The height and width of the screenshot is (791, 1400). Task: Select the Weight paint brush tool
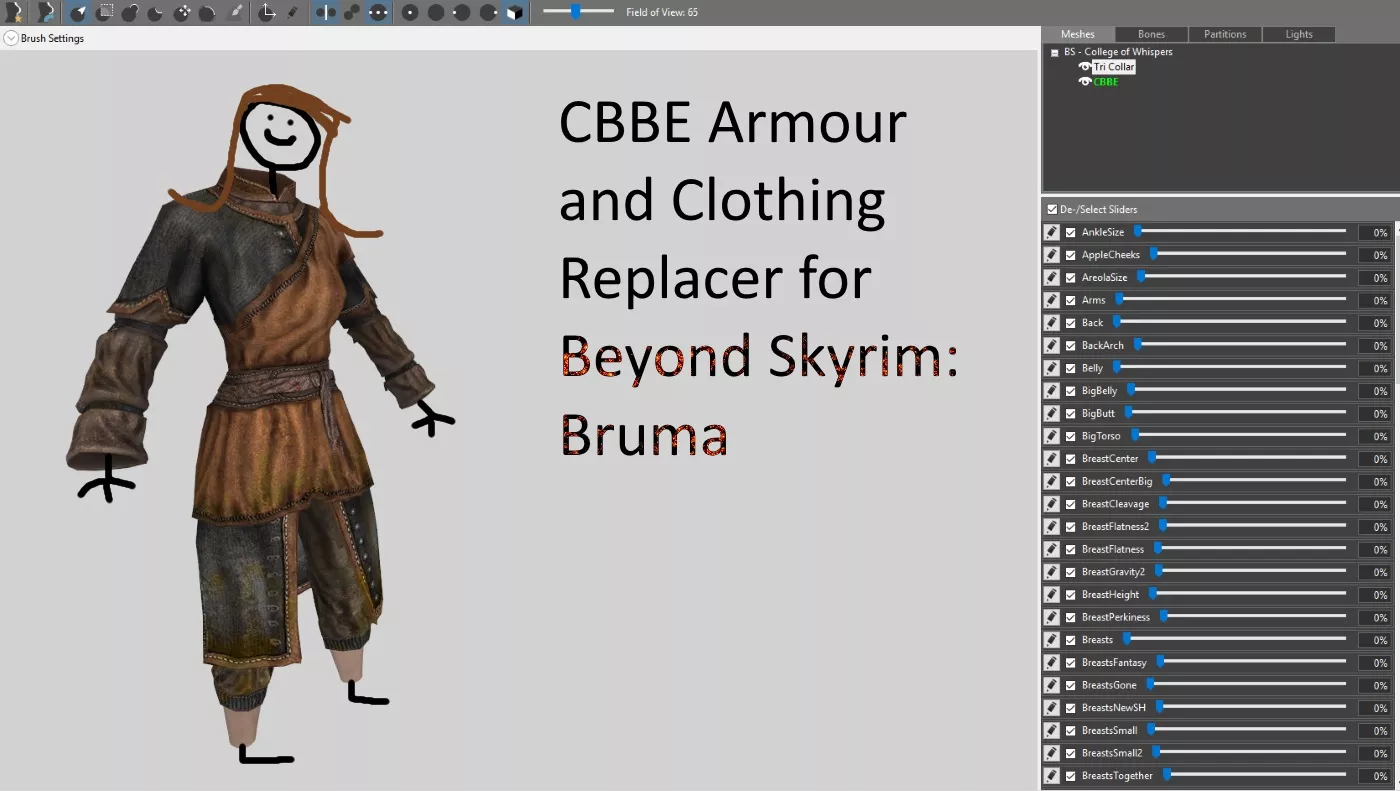coord(236,12)
